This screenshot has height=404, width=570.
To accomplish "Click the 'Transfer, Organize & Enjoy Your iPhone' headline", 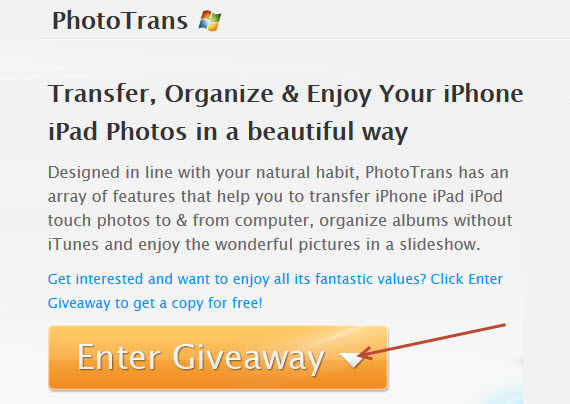I will [286, 95].
